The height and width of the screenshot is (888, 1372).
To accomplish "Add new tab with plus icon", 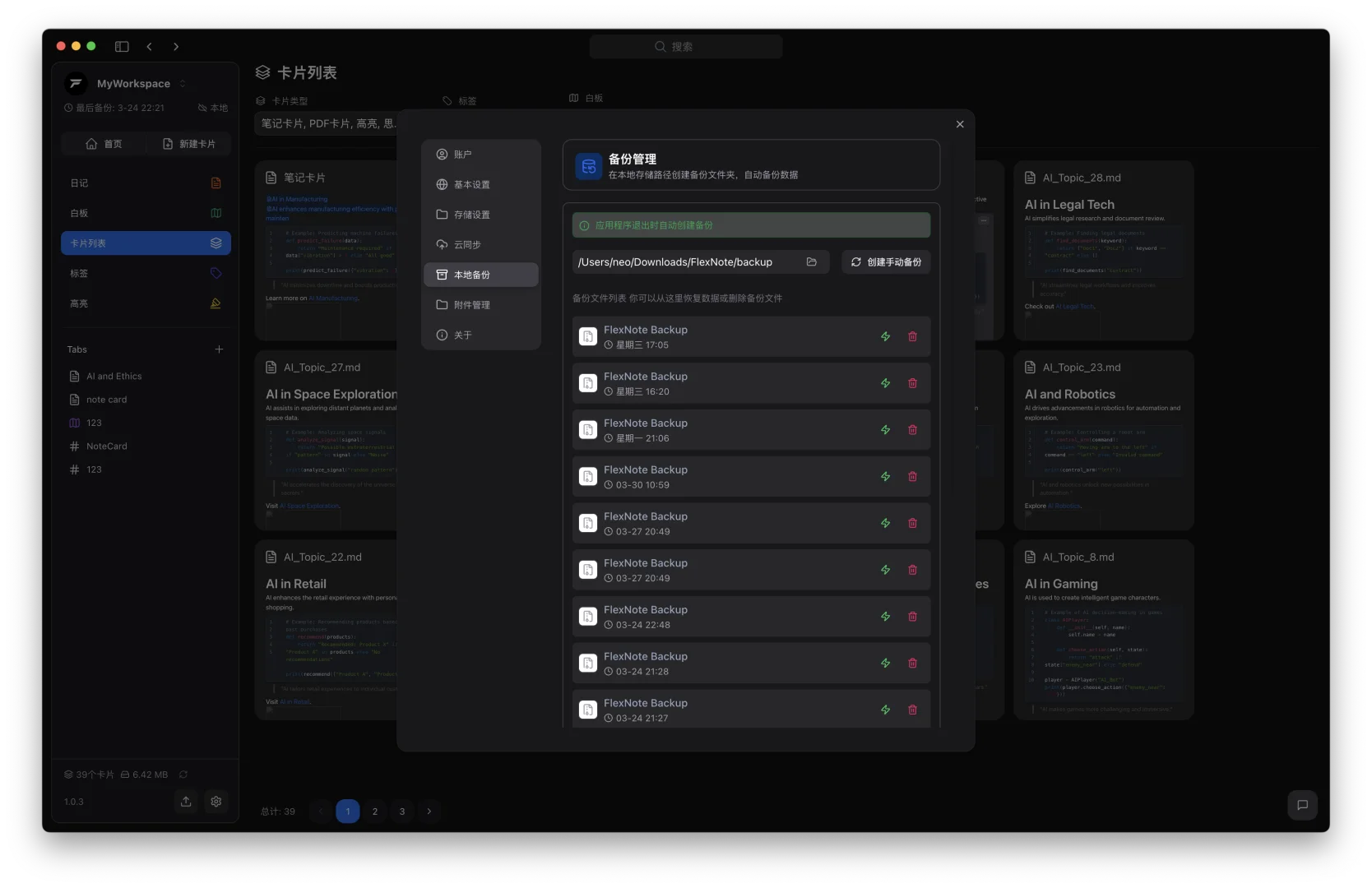I will [x=219, y=349].
